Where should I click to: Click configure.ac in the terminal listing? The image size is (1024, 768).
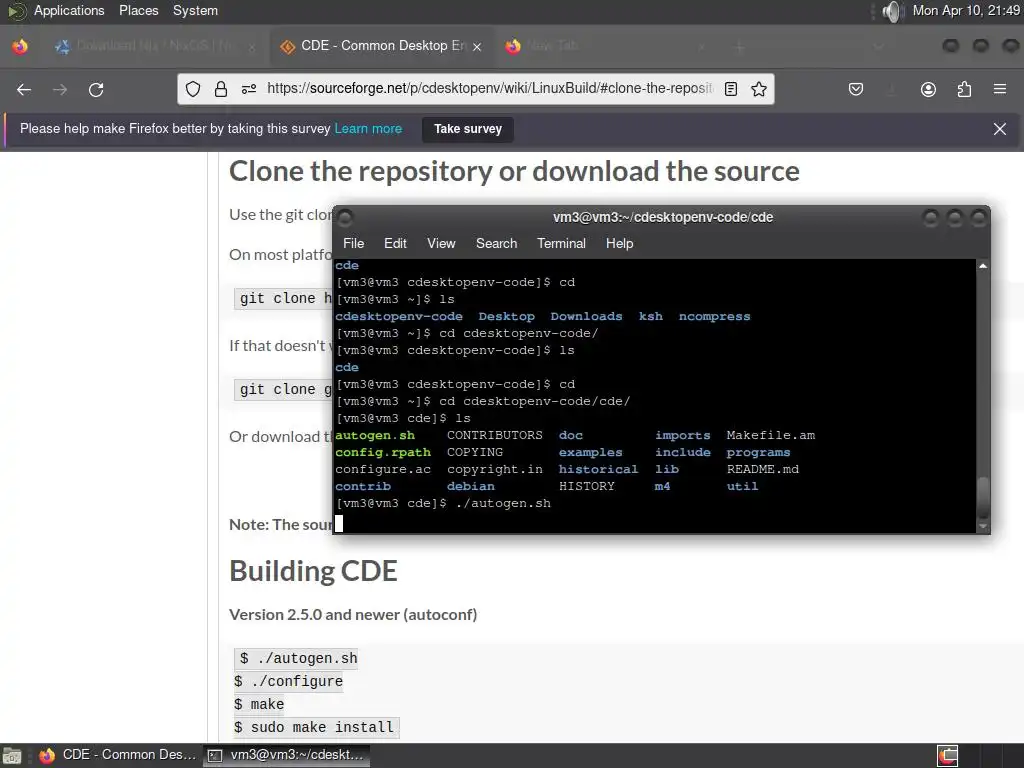tap(383, 470)
